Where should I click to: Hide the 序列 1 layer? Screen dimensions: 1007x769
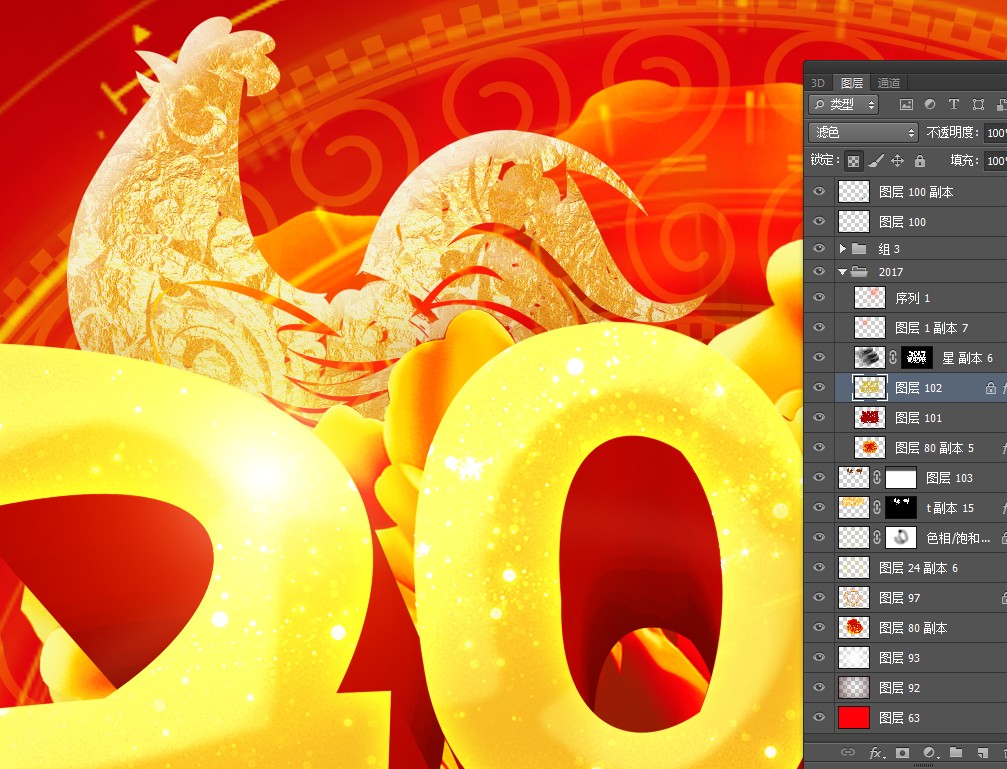(819, 297)
